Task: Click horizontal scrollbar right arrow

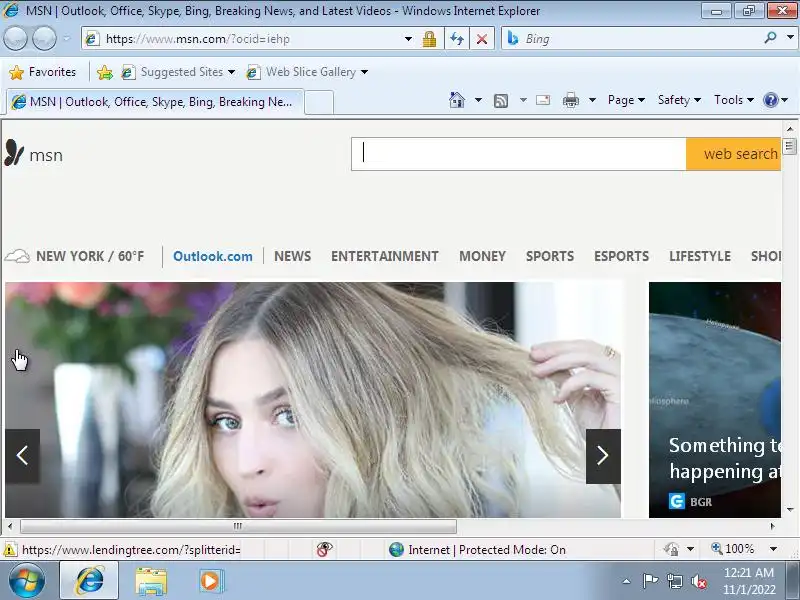Action: [x=772, y=526]
